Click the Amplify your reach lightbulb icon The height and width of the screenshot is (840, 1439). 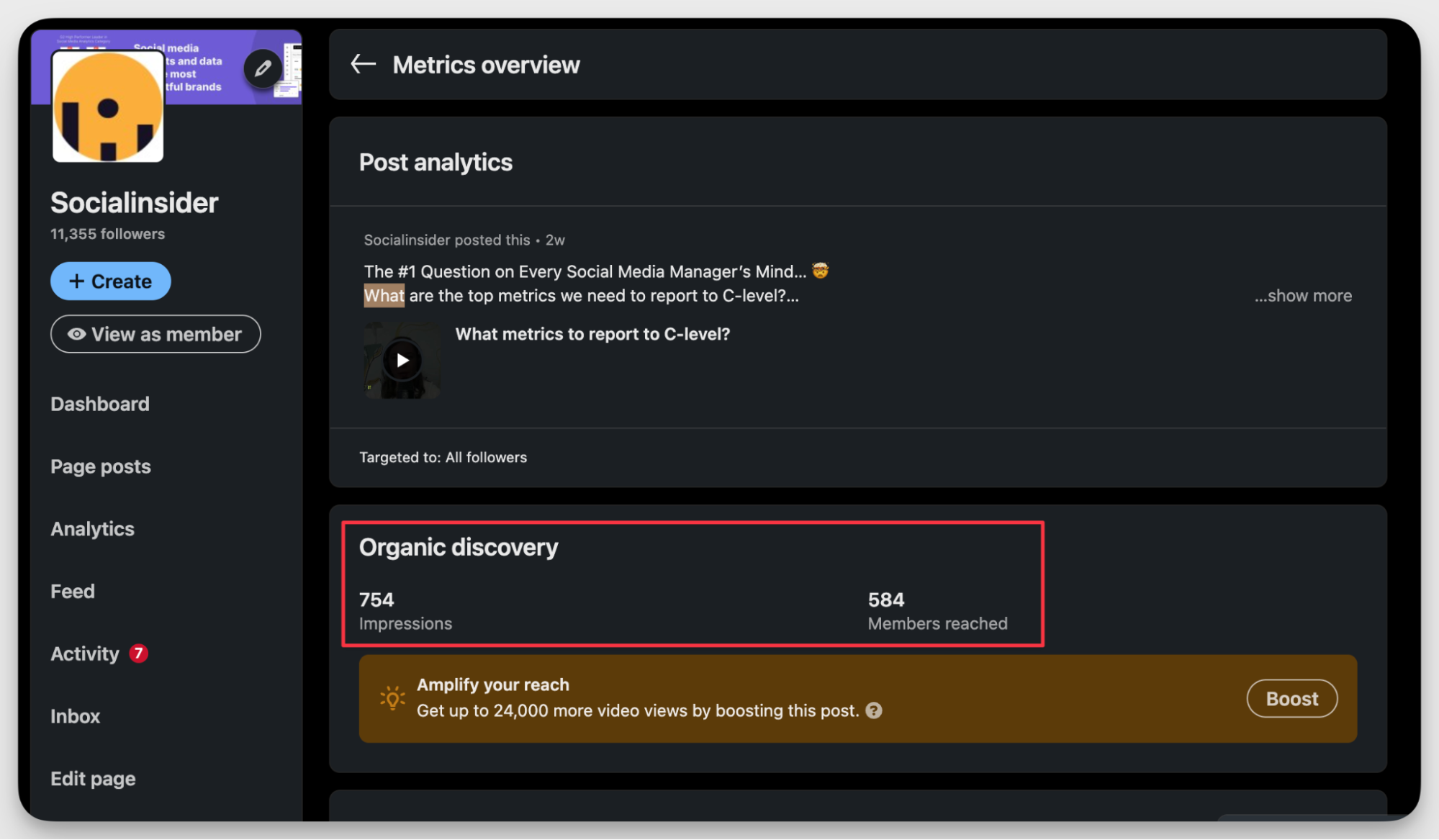pos(392,697)
